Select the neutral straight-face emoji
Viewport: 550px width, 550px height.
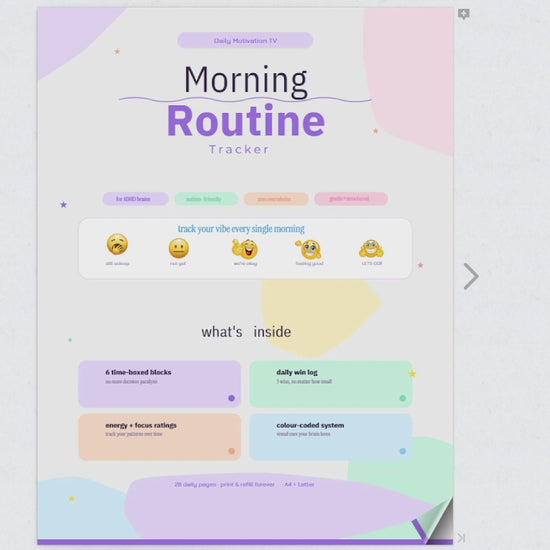[179, 248]
